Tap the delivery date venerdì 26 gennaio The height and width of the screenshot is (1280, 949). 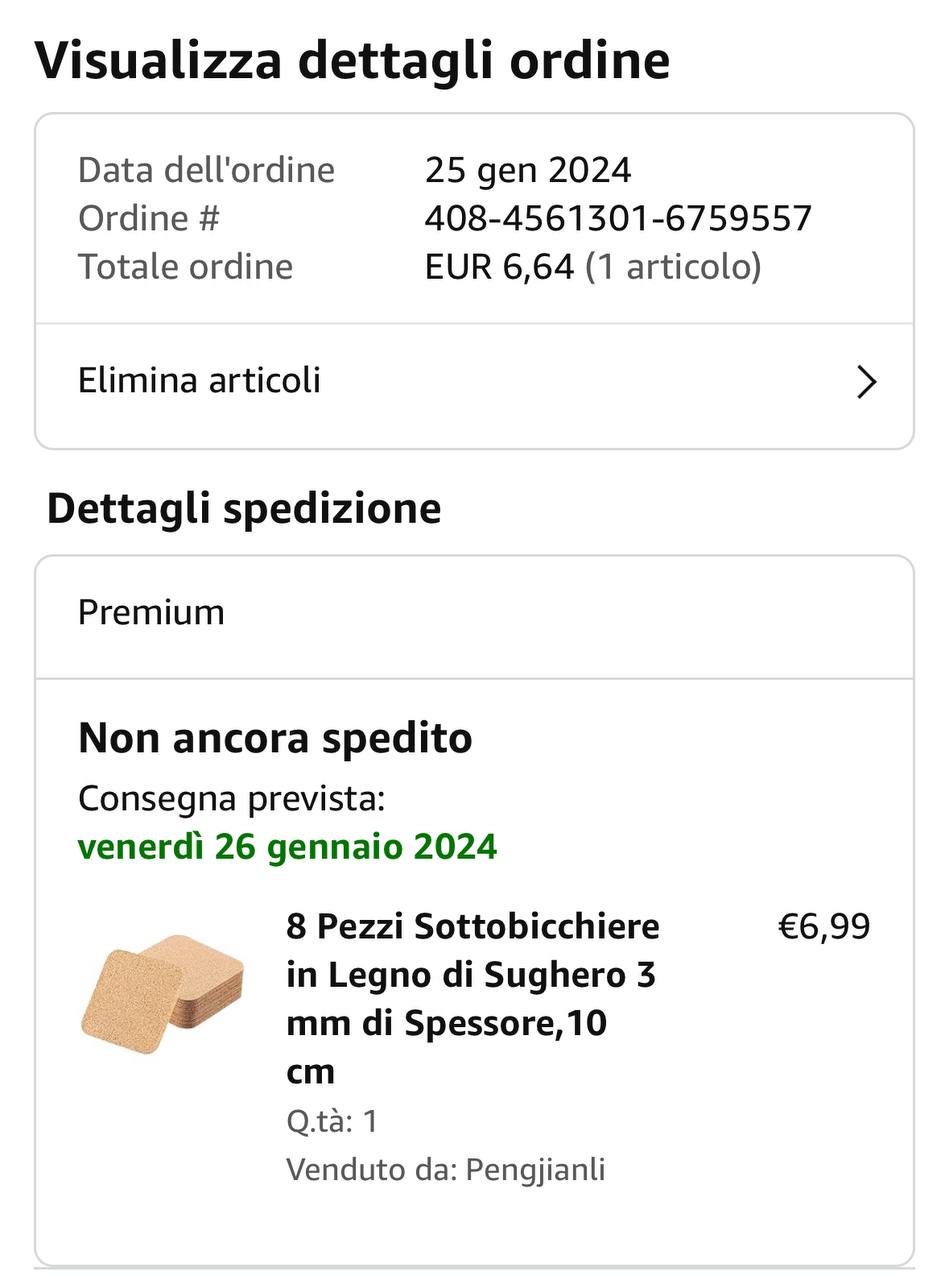pos(287,847)
